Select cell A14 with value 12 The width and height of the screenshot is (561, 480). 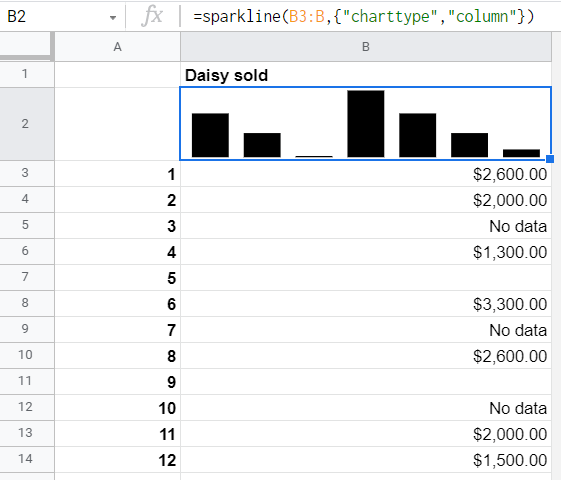(x=117, y=459)
